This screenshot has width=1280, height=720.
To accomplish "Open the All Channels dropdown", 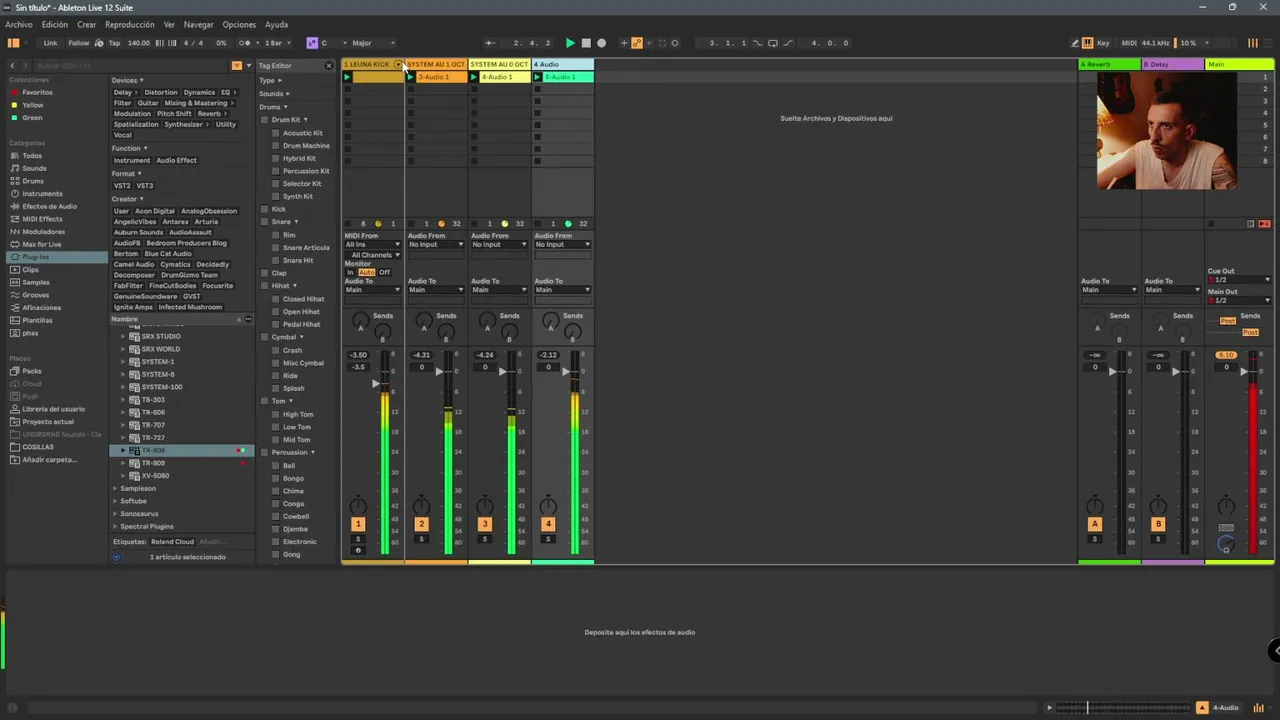I will point(372,255).
